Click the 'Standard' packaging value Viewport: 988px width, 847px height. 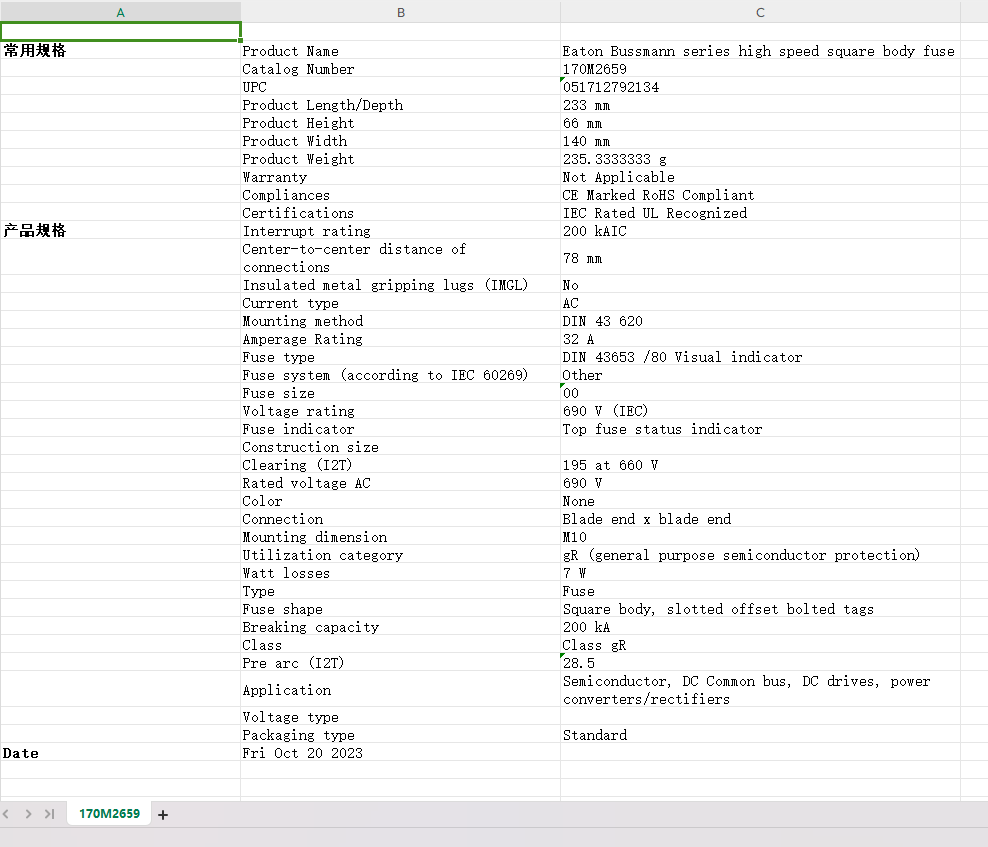(x=760, y=735)
